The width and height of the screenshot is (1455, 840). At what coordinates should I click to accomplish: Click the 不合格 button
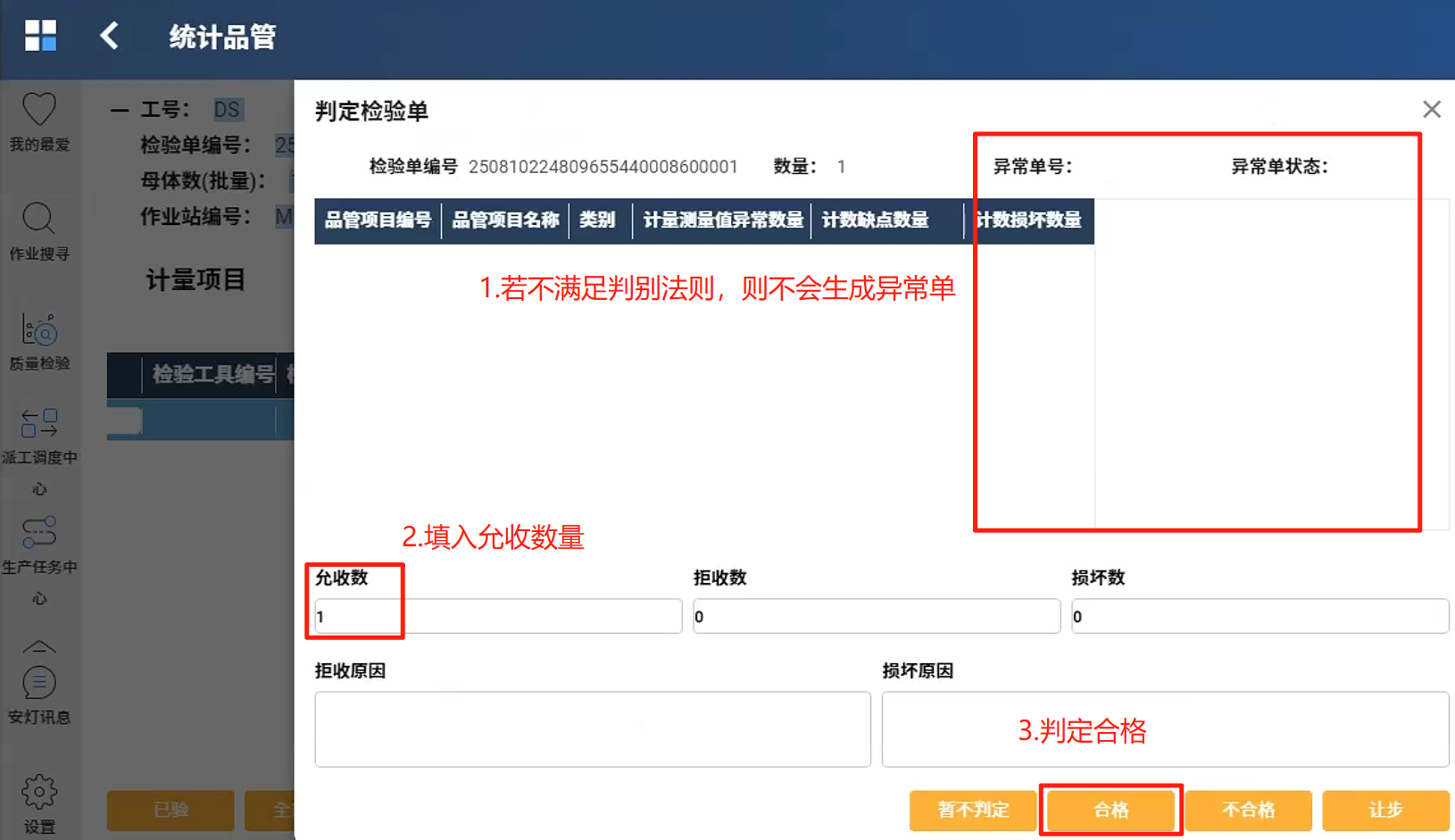point(1249,811)
